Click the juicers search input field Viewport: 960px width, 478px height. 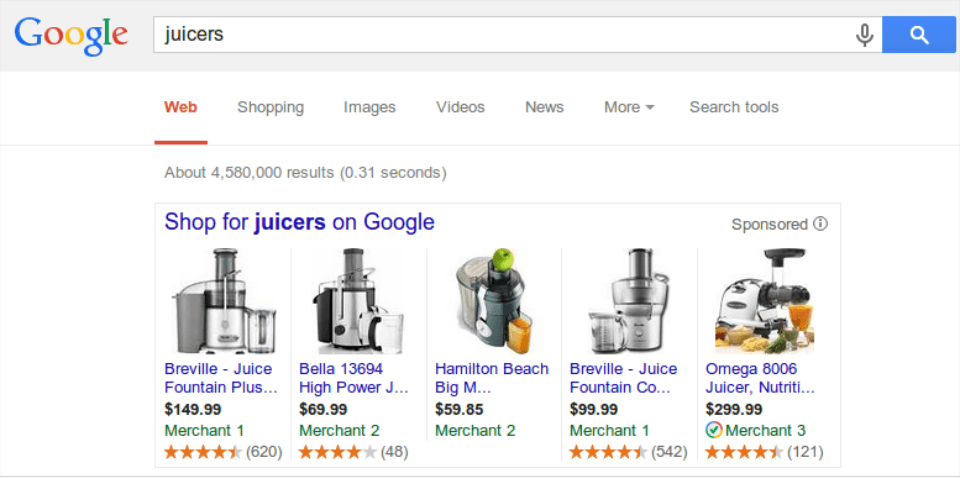[x=500, y=35]
